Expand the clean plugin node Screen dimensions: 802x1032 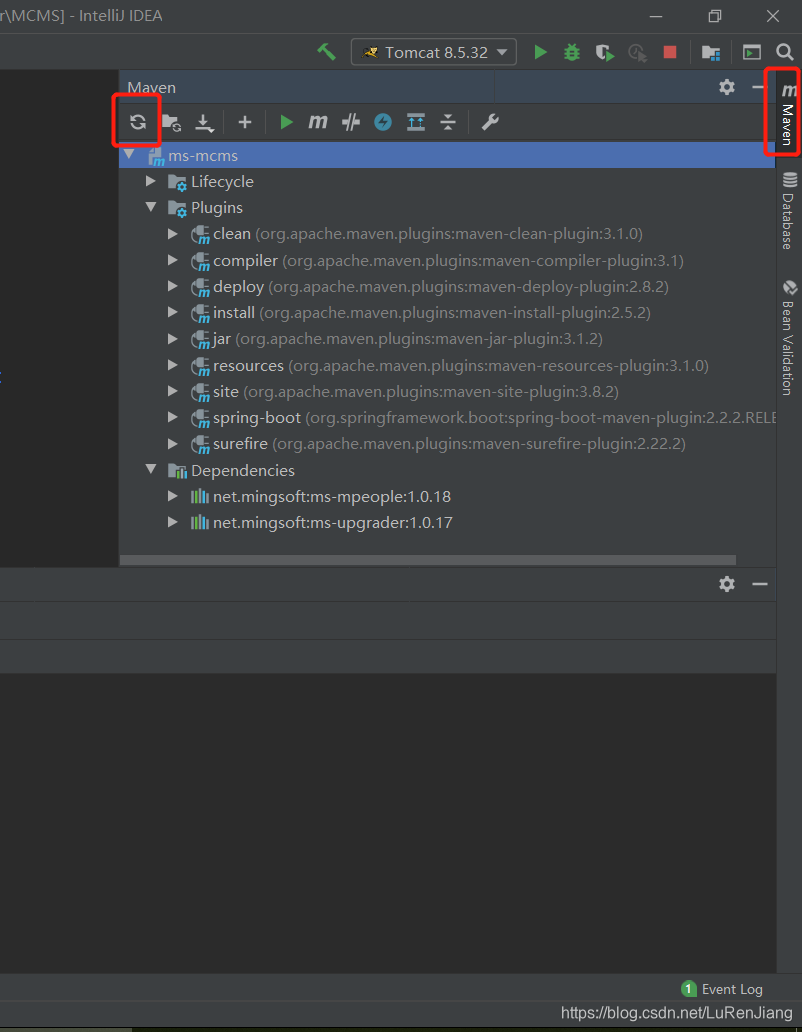pyautogui.click(x=172, y=234)
